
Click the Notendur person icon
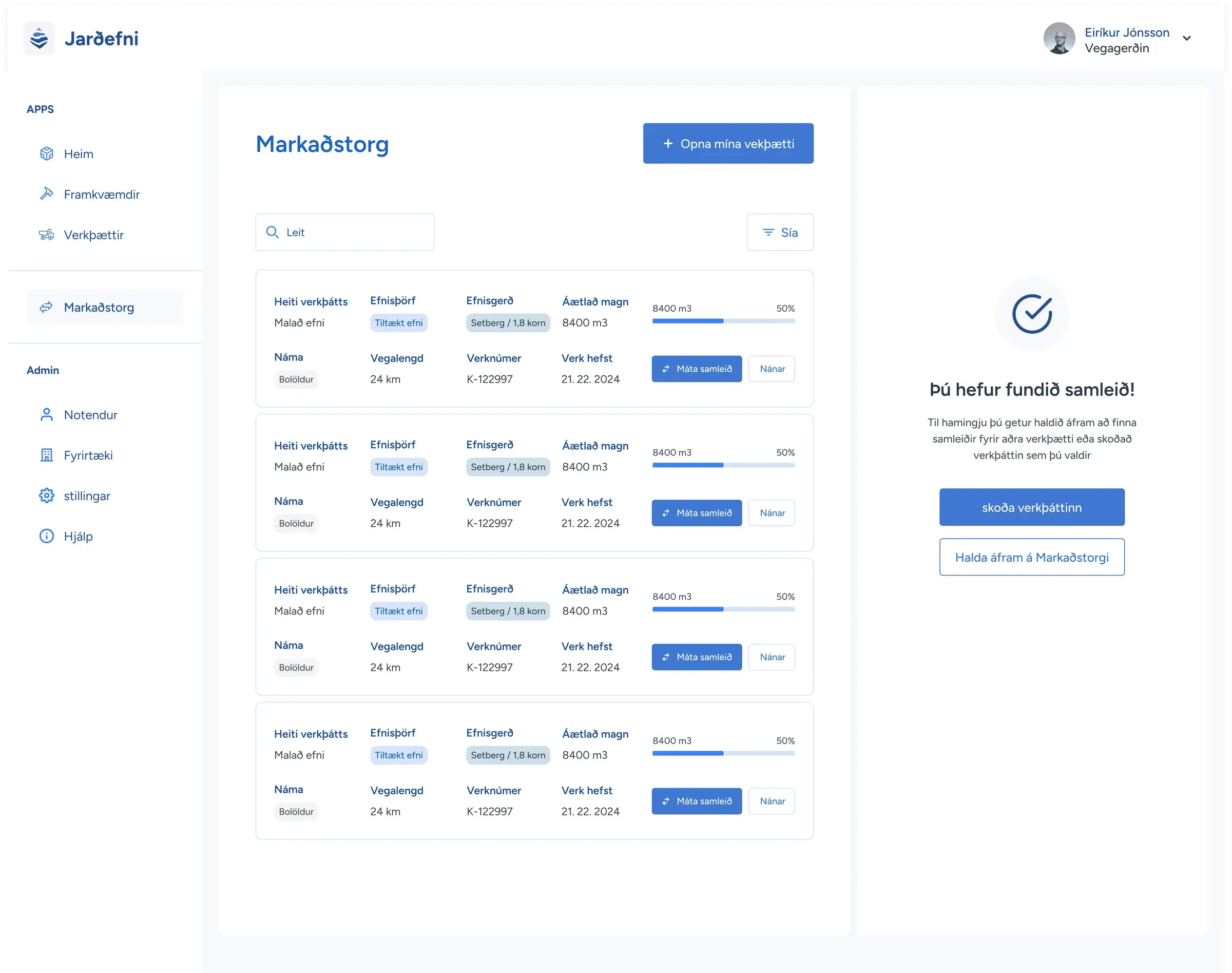46,415
